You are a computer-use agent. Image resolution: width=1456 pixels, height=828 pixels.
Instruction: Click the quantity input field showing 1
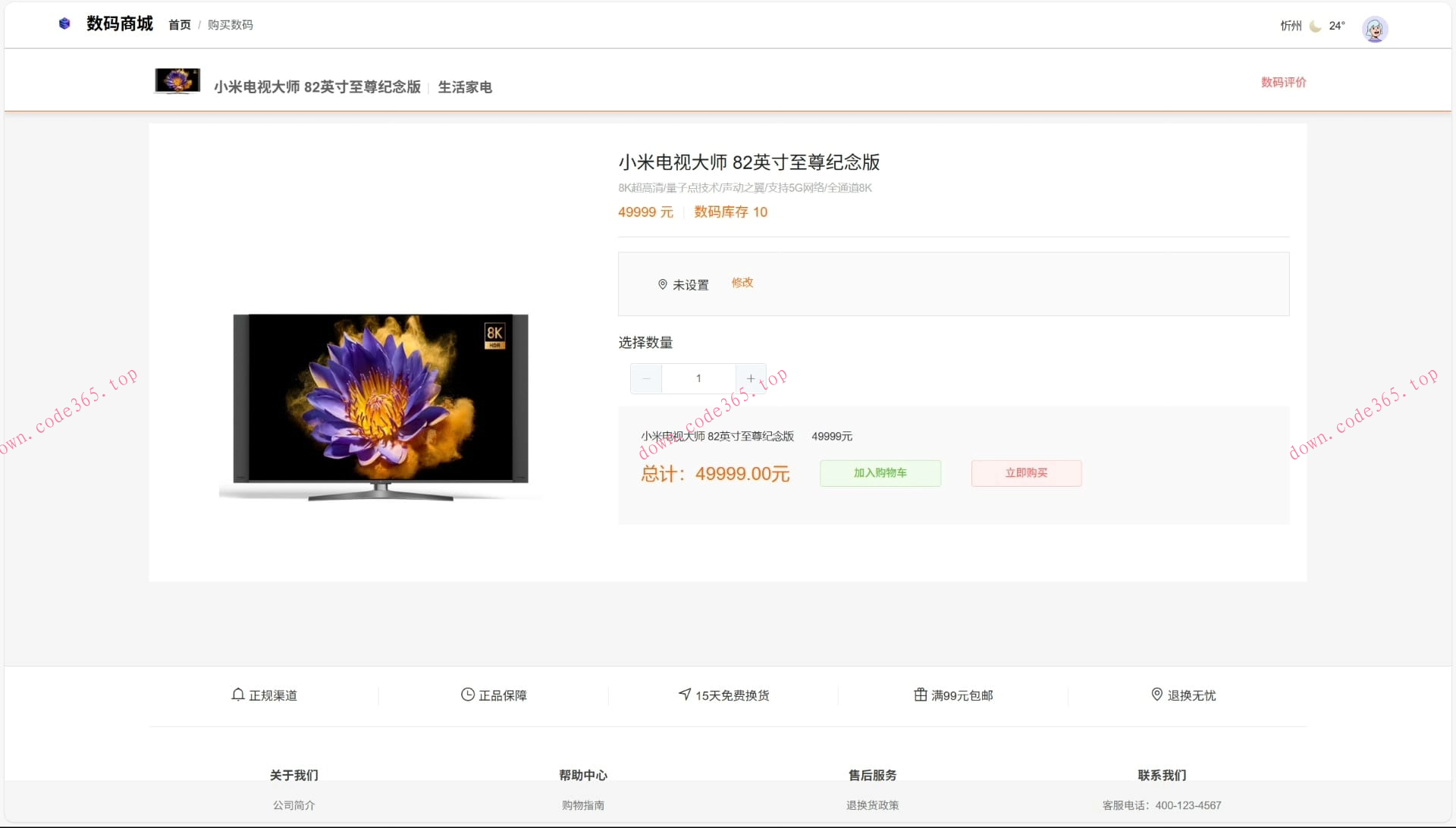point(698,378)
